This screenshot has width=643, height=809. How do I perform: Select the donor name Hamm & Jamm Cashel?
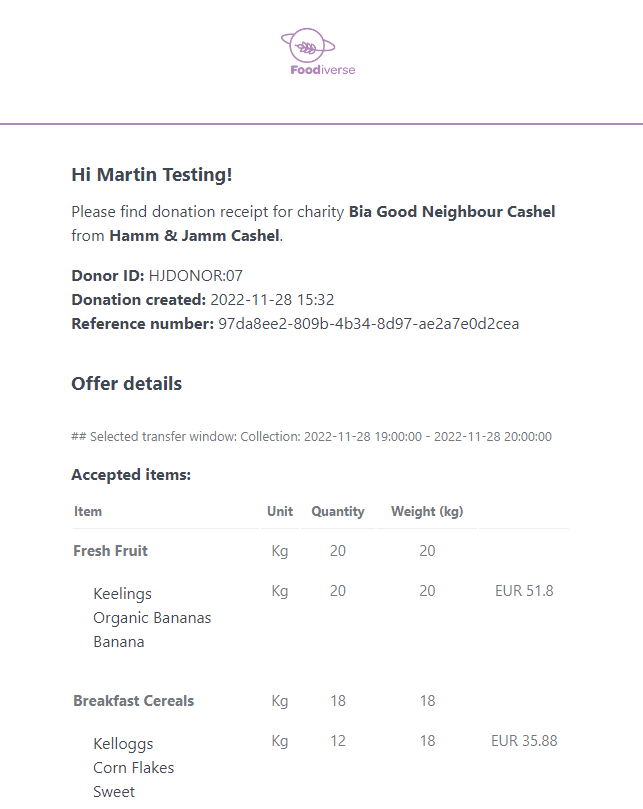[195, 236]
